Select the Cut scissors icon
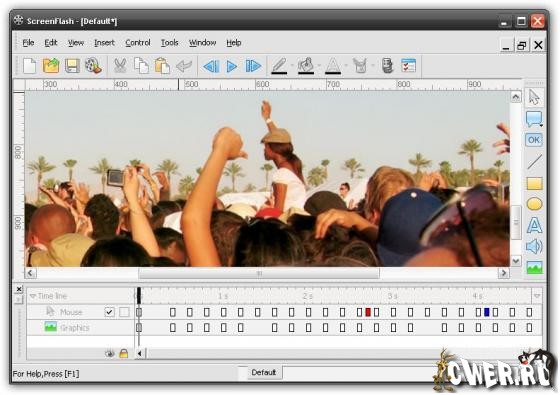560x395 pixels. (120, 66)
